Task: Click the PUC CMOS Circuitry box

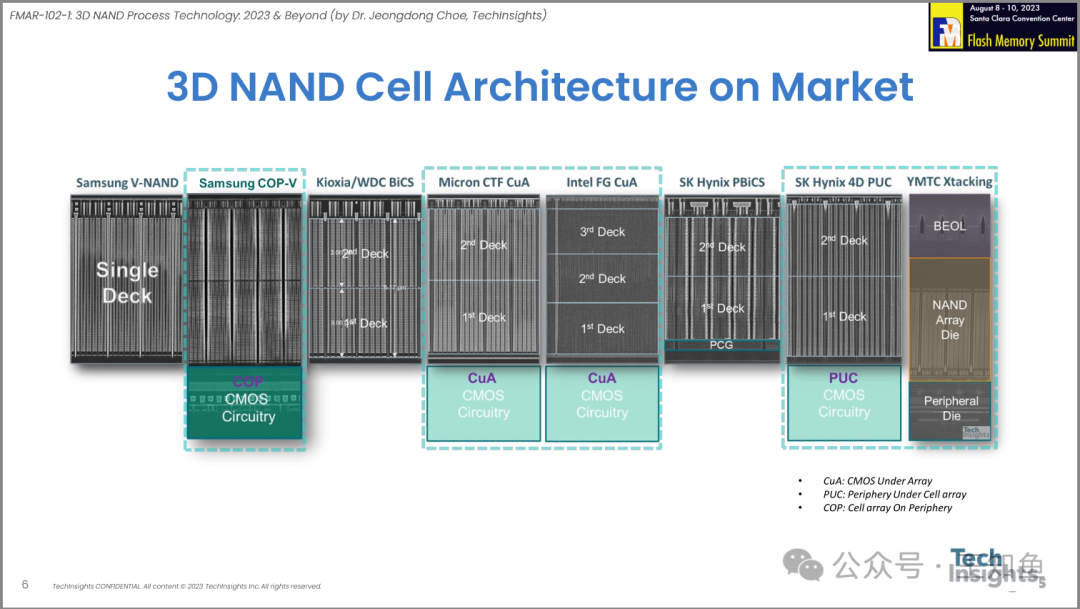Action: (x=844, y=403)
